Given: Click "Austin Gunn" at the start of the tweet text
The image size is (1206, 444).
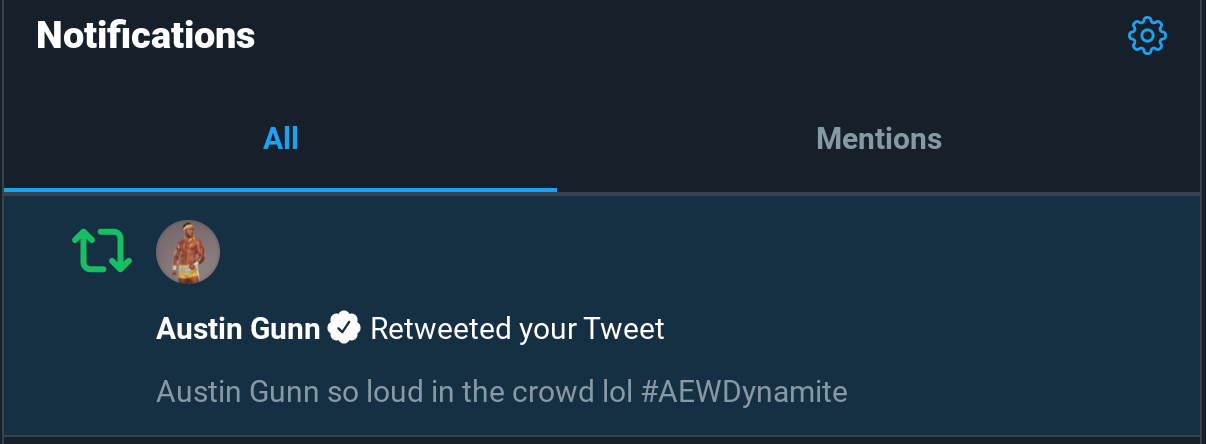Looking at the screenshot, I should 238,391.
